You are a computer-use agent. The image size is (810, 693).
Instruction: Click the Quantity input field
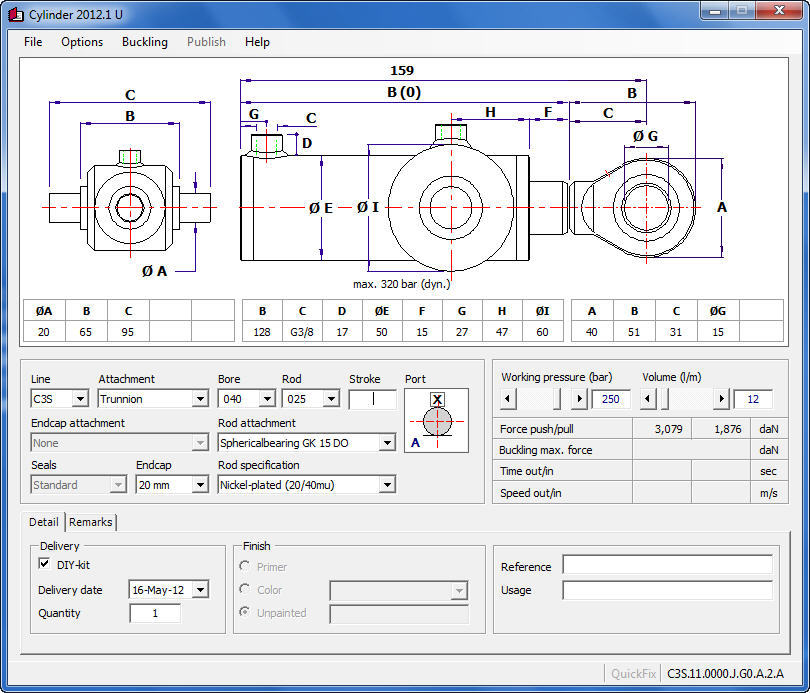click(x=155, y=613)
